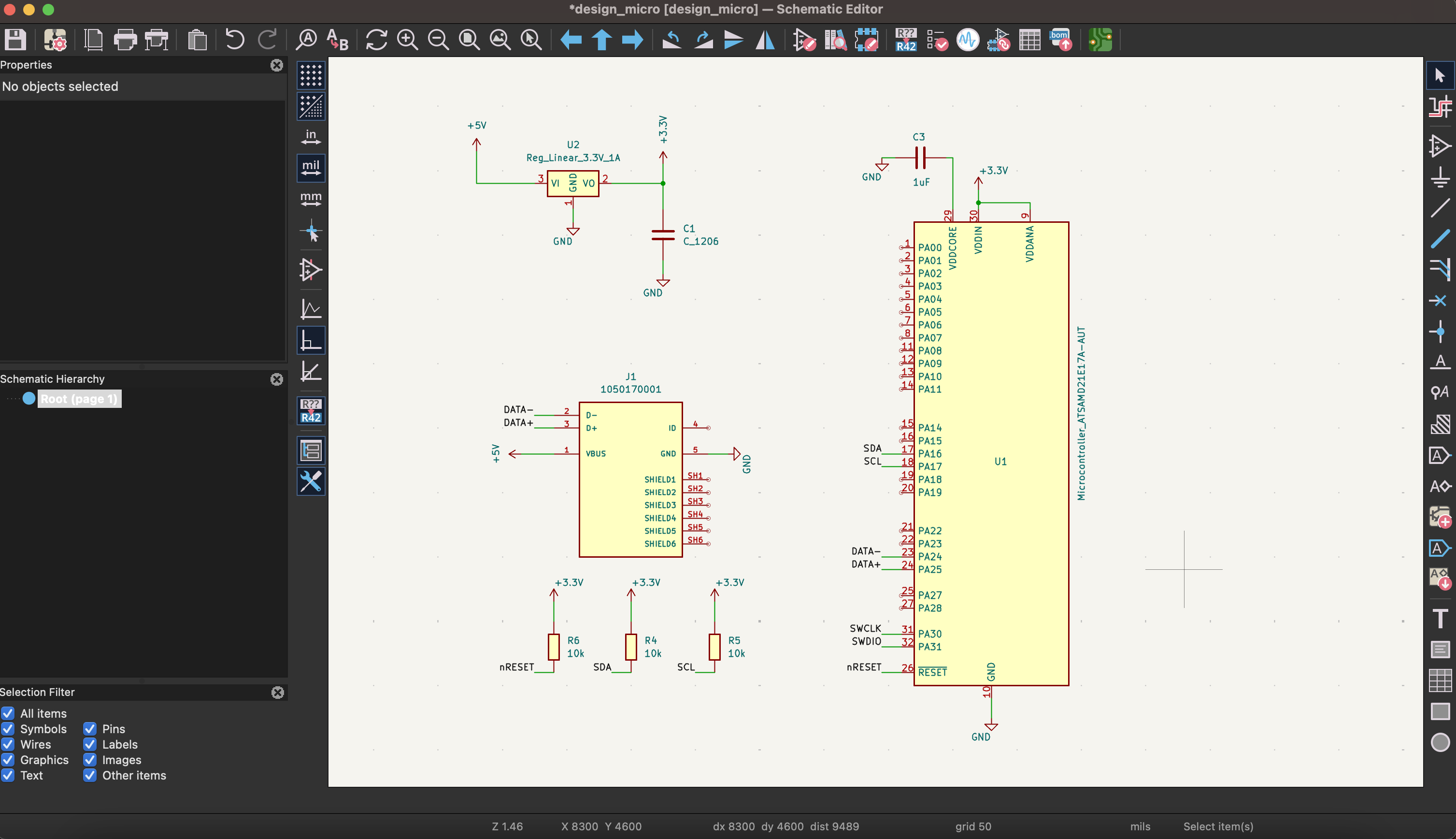Generate the bill of materials
This screenshot has width=1456, height=839.
(1061, 39)
